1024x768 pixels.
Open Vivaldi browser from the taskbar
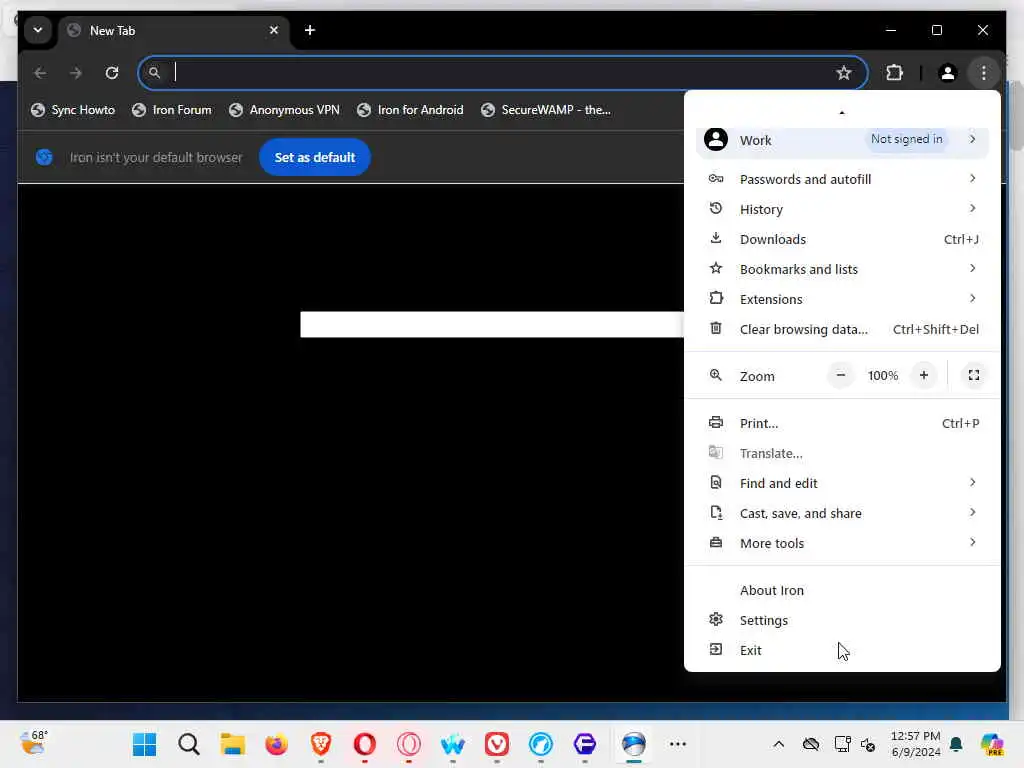497,744
